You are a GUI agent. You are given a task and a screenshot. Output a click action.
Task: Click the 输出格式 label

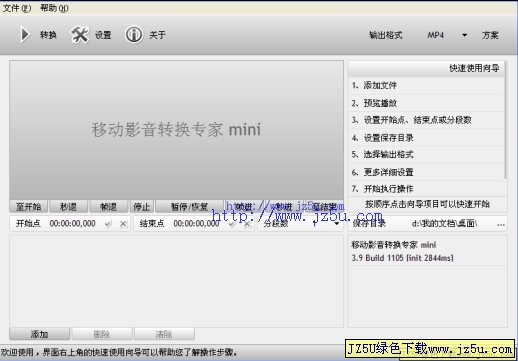386,35
